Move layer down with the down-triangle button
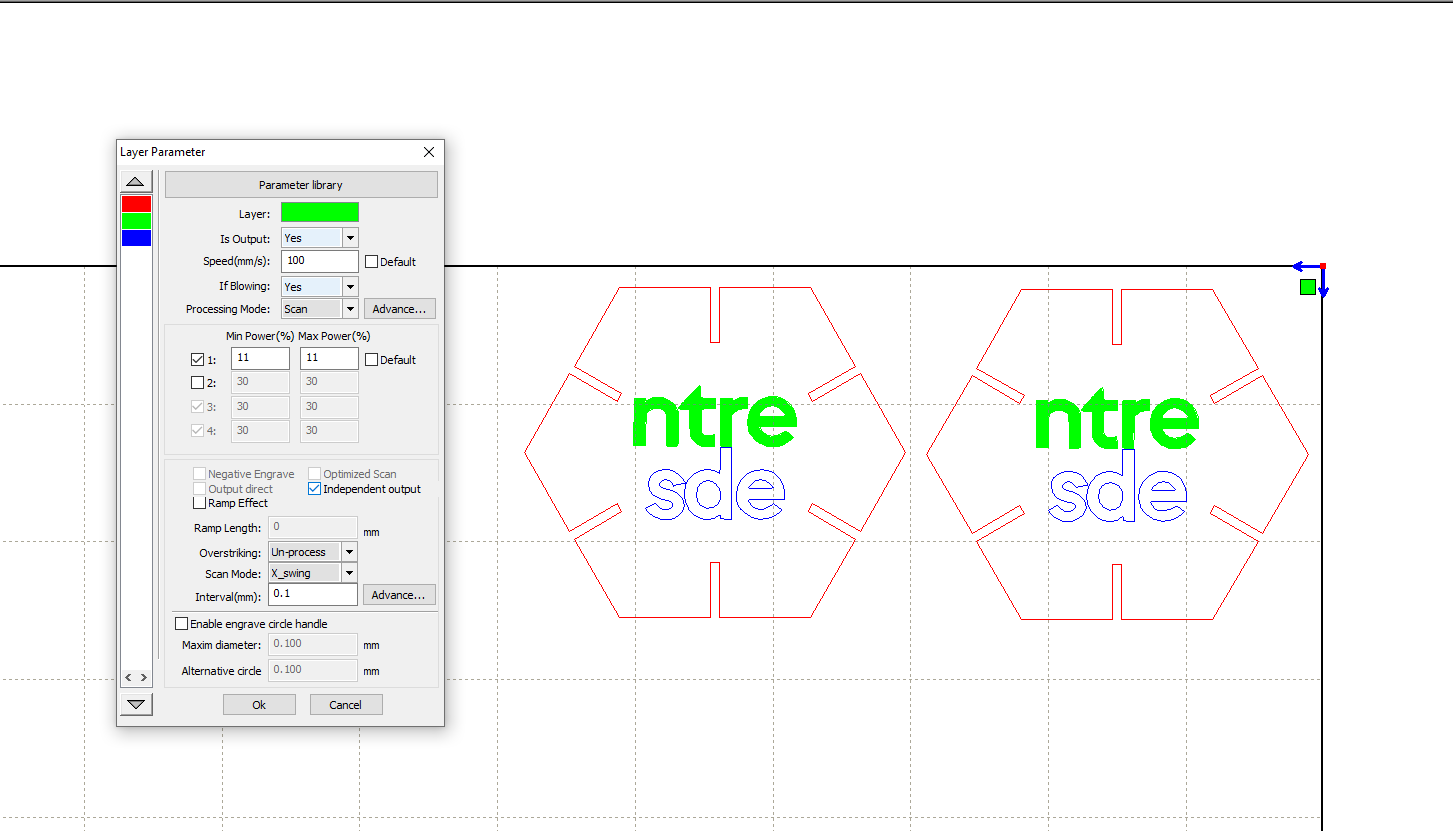The width and height of the screenshot is (1453, 831). tap(136, 704)
